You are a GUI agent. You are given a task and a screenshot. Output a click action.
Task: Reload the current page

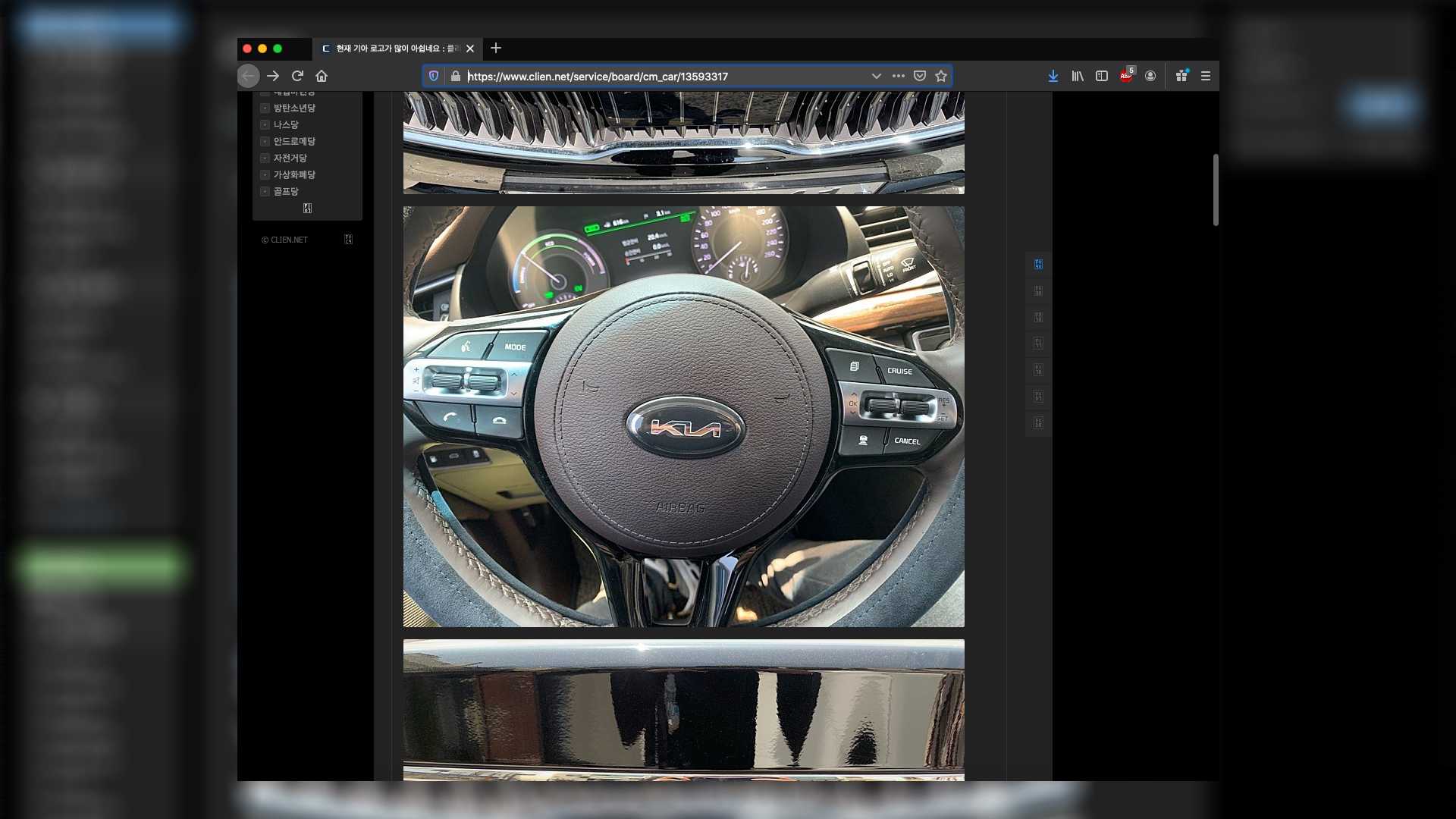297,76
